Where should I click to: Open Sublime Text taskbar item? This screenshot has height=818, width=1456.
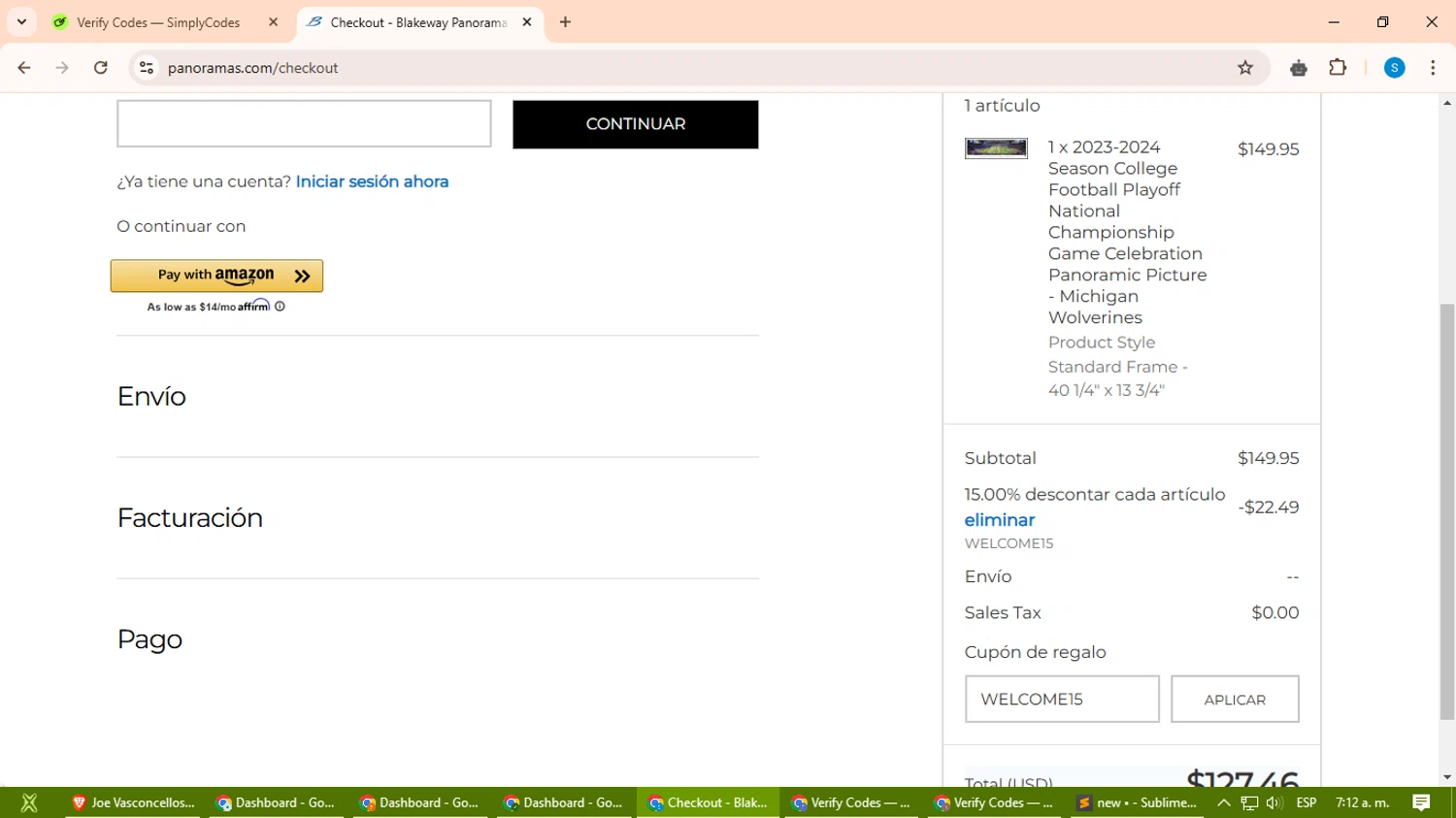click(1137, 802)
